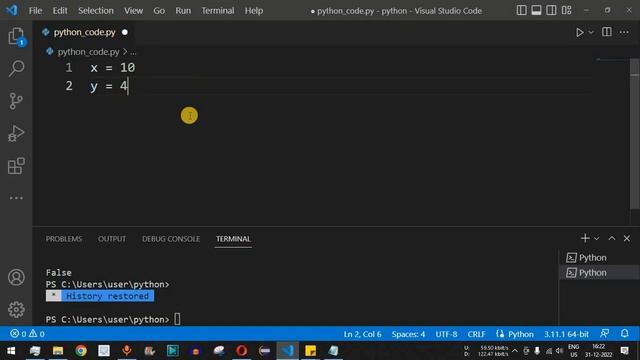
Task: Click the terminal command prompt input
Action: pos(177,319)
